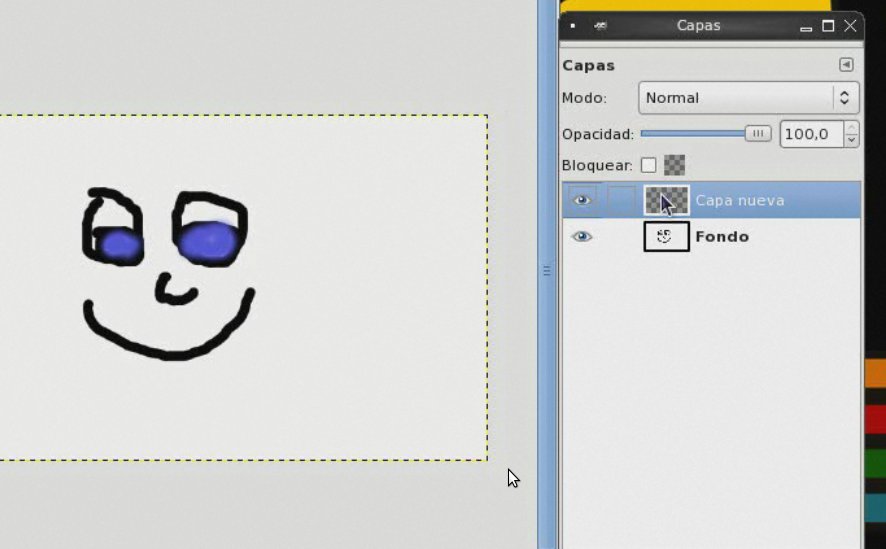Click the Modo dropdown up-down arrows

point(845,98)
